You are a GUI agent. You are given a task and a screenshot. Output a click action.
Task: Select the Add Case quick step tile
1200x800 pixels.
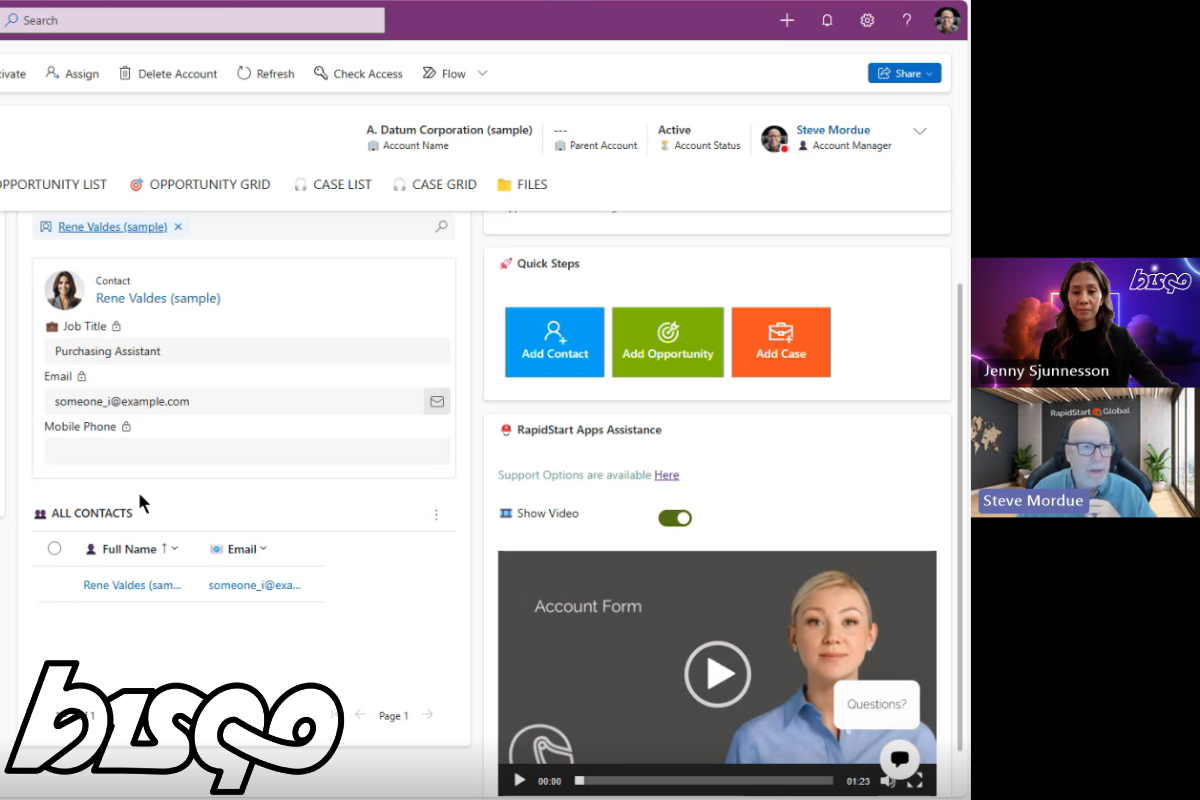coord(781,342)
